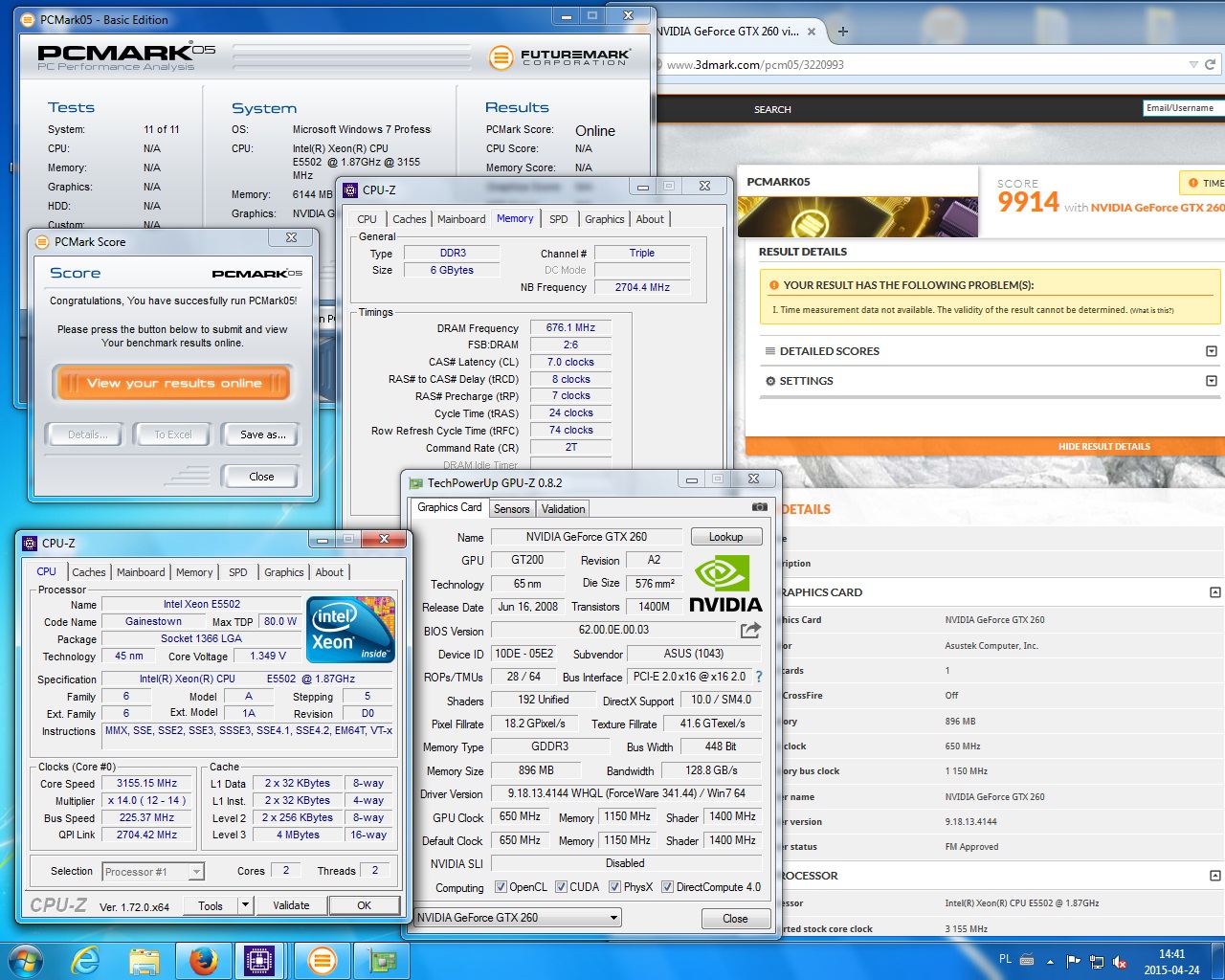
Task: Toggle the PhysX checkbox
Action: click(614, 887)
